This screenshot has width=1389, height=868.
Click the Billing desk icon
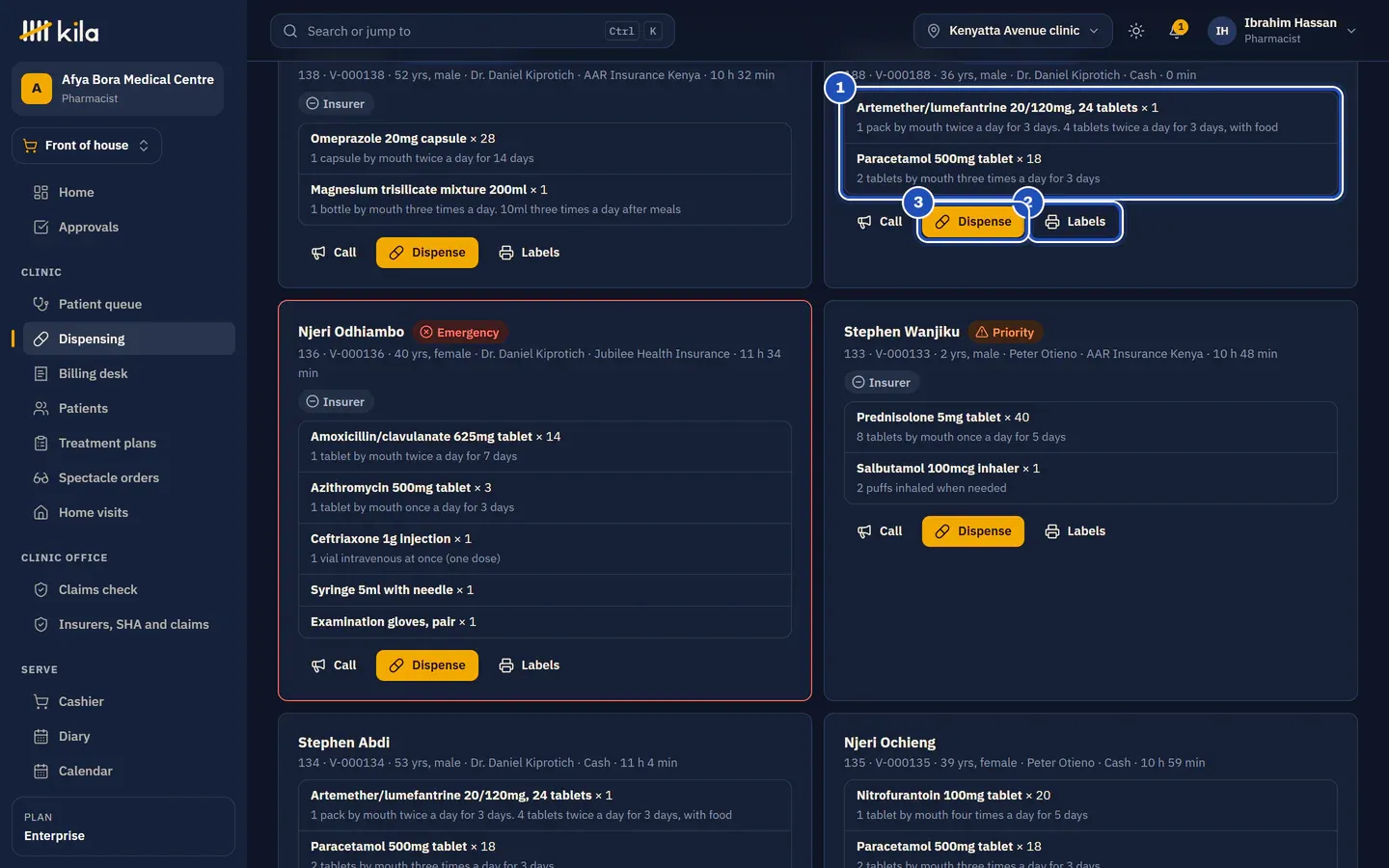41,373
